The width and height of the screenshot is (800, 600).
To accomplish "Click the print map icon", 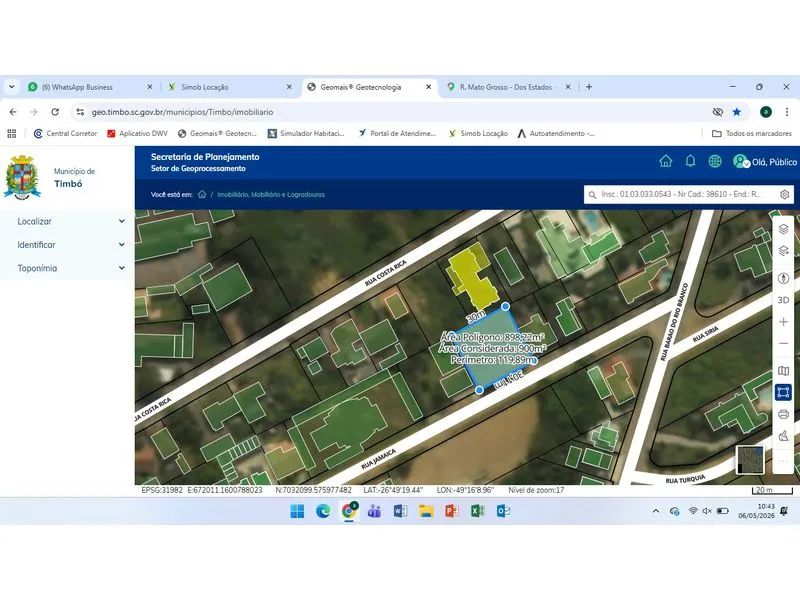I will [x=783, y=414].
